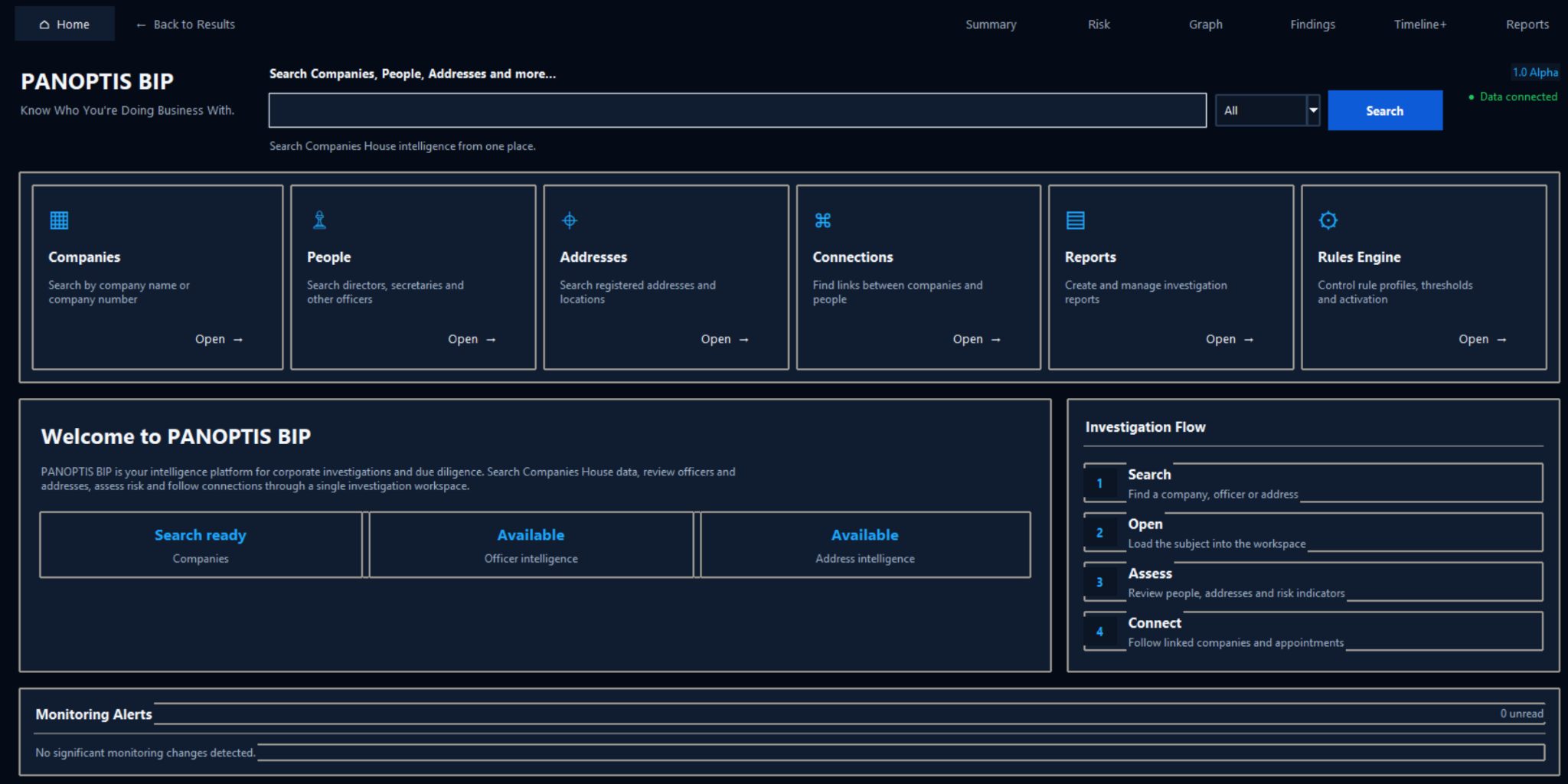
Task: Select the Search ready Companies tile
Action: (x=201, y=545)
